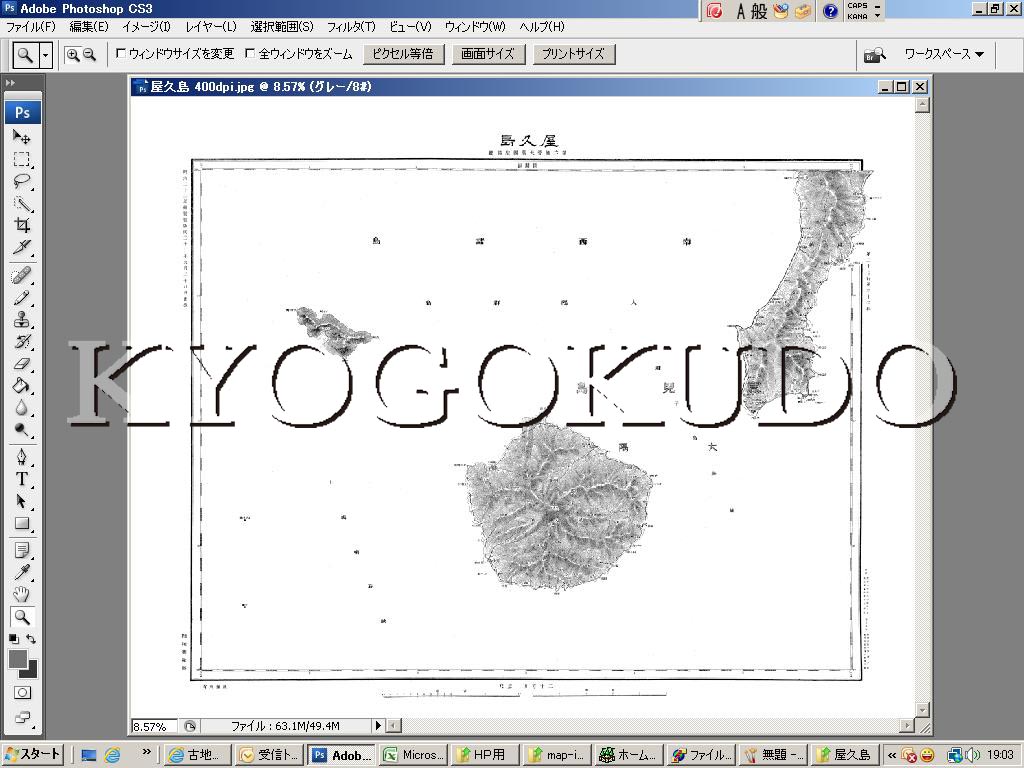
Task: Select the Move tool
Action: [x=22, y=136]
